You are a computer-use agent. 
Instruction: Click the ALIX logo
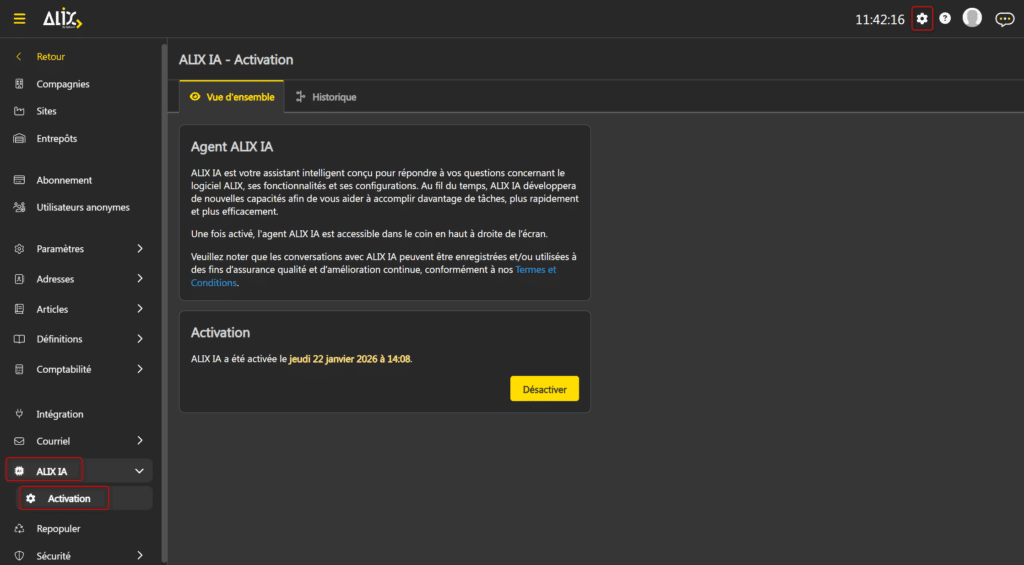tap(62, 19)
